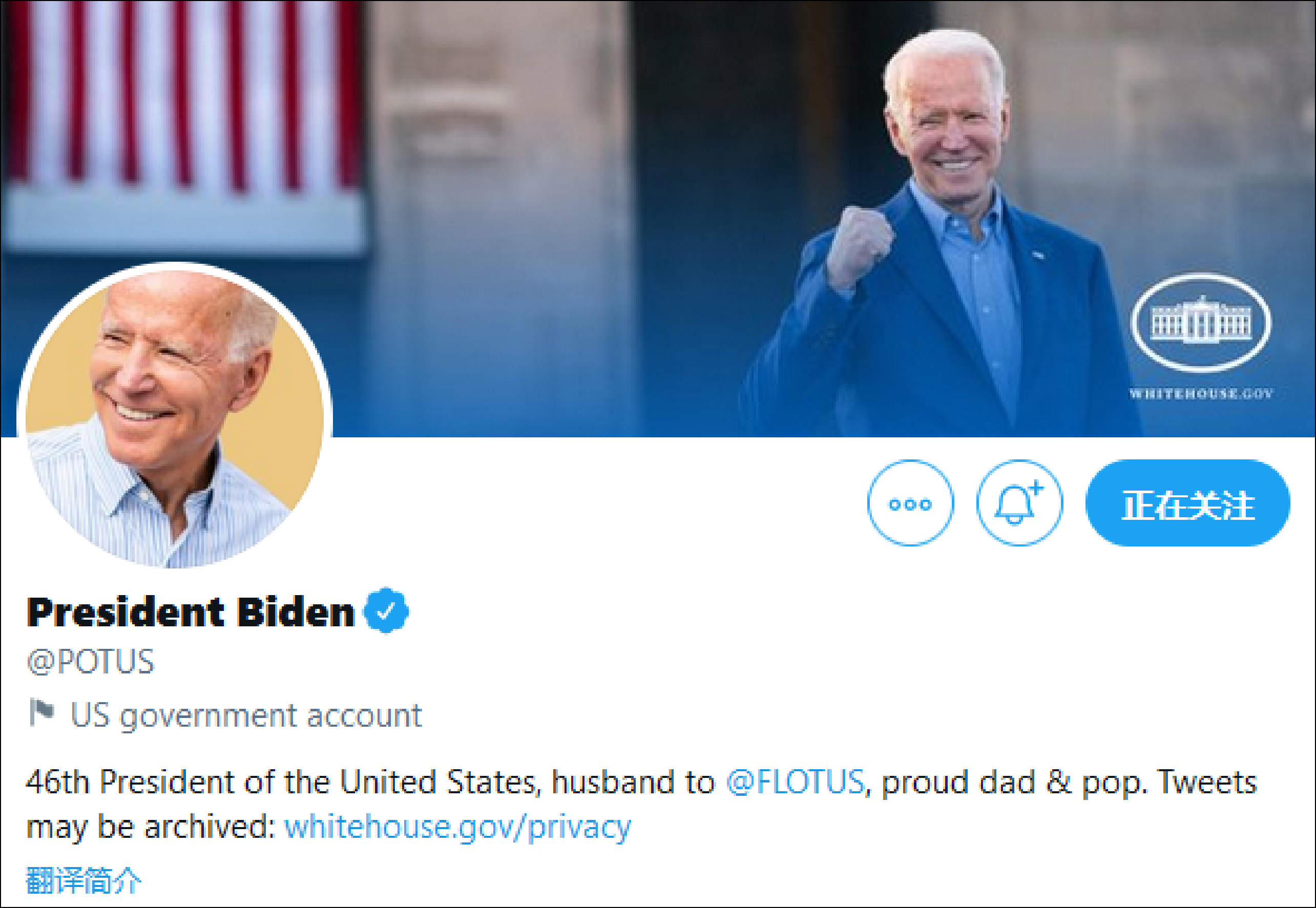
Task: Click the President Biden display name
Action: 191,612
